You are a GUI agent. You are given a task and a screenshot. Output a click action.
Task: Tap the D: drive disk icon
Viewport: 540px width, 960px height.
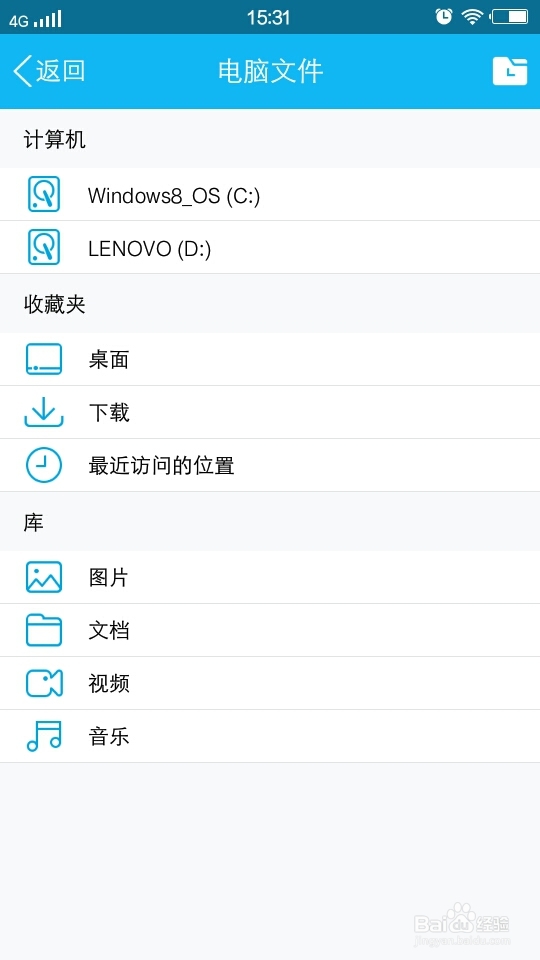pos(43,247)
